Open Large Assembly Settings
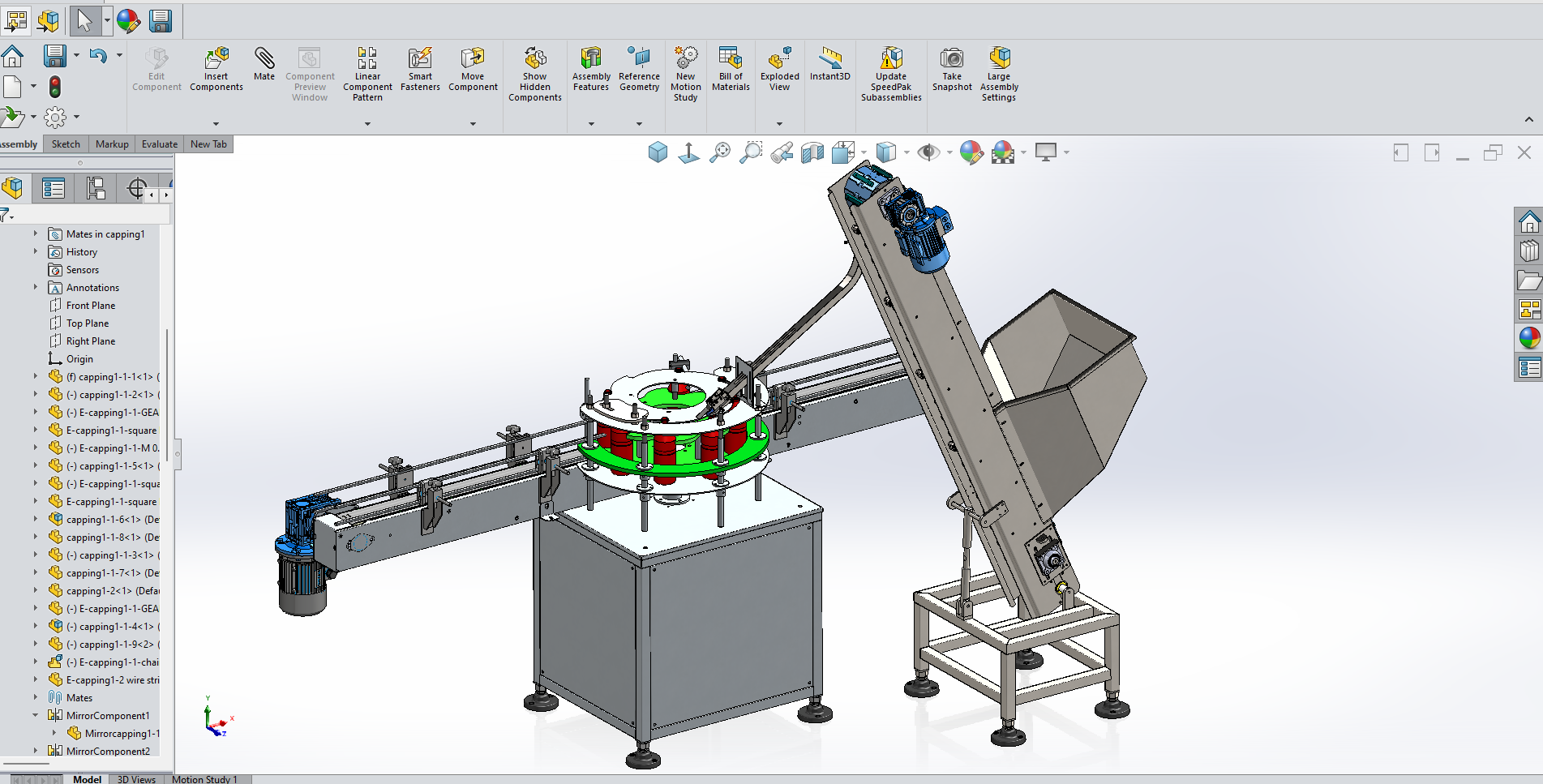Image resolution: width=1543 pixels, height=784 pixels. coord(999,74)
